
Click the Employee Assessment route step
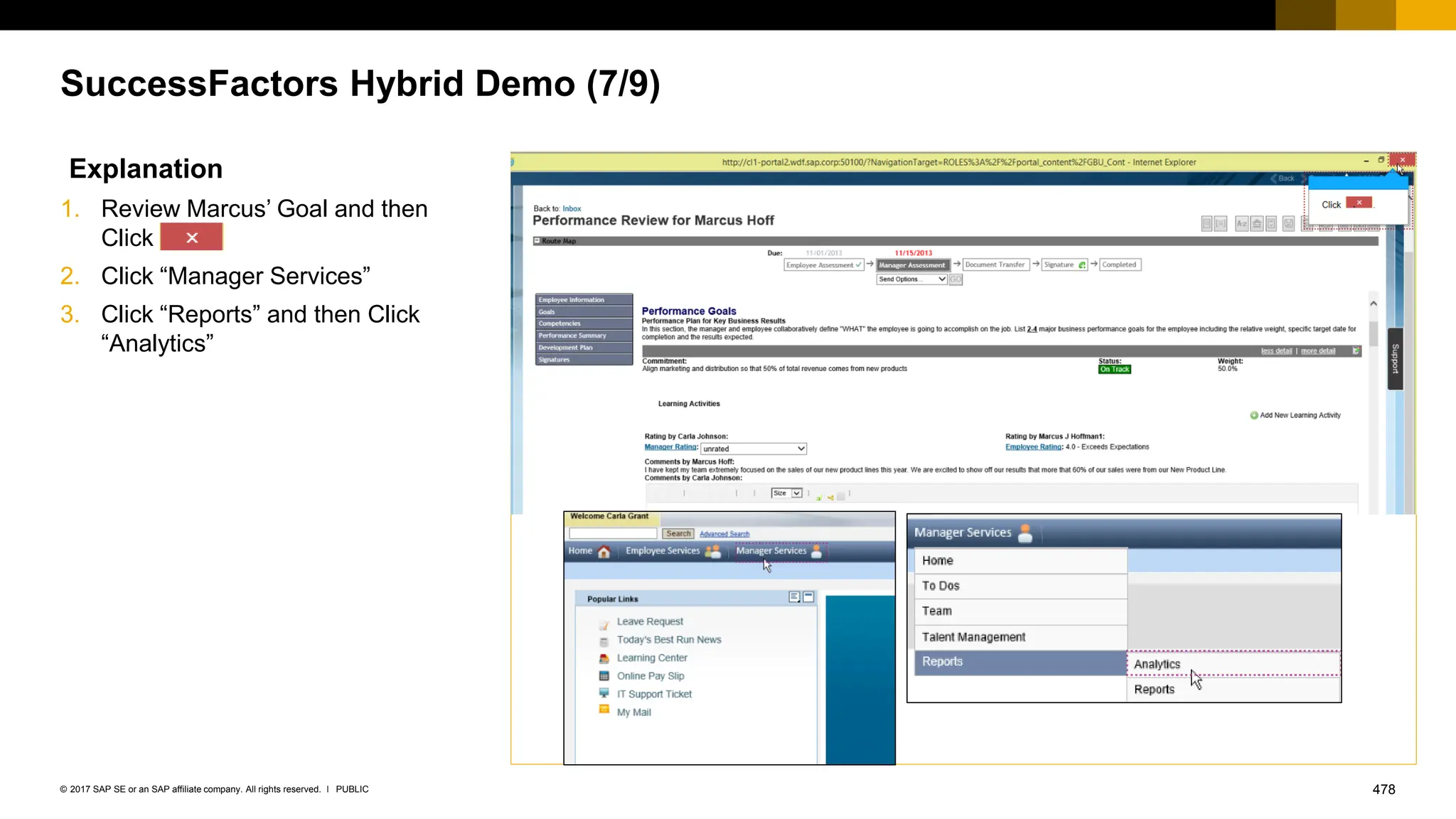pyautogui.click(x=824, y=265)
